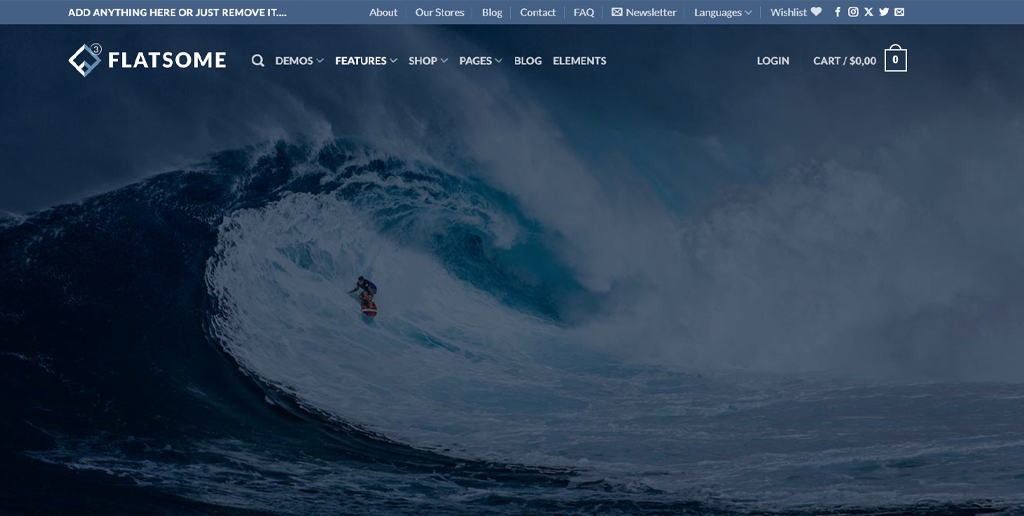Open the search magnifier icon
This screenshot has width=1024, height=516.
coord(258,61)
